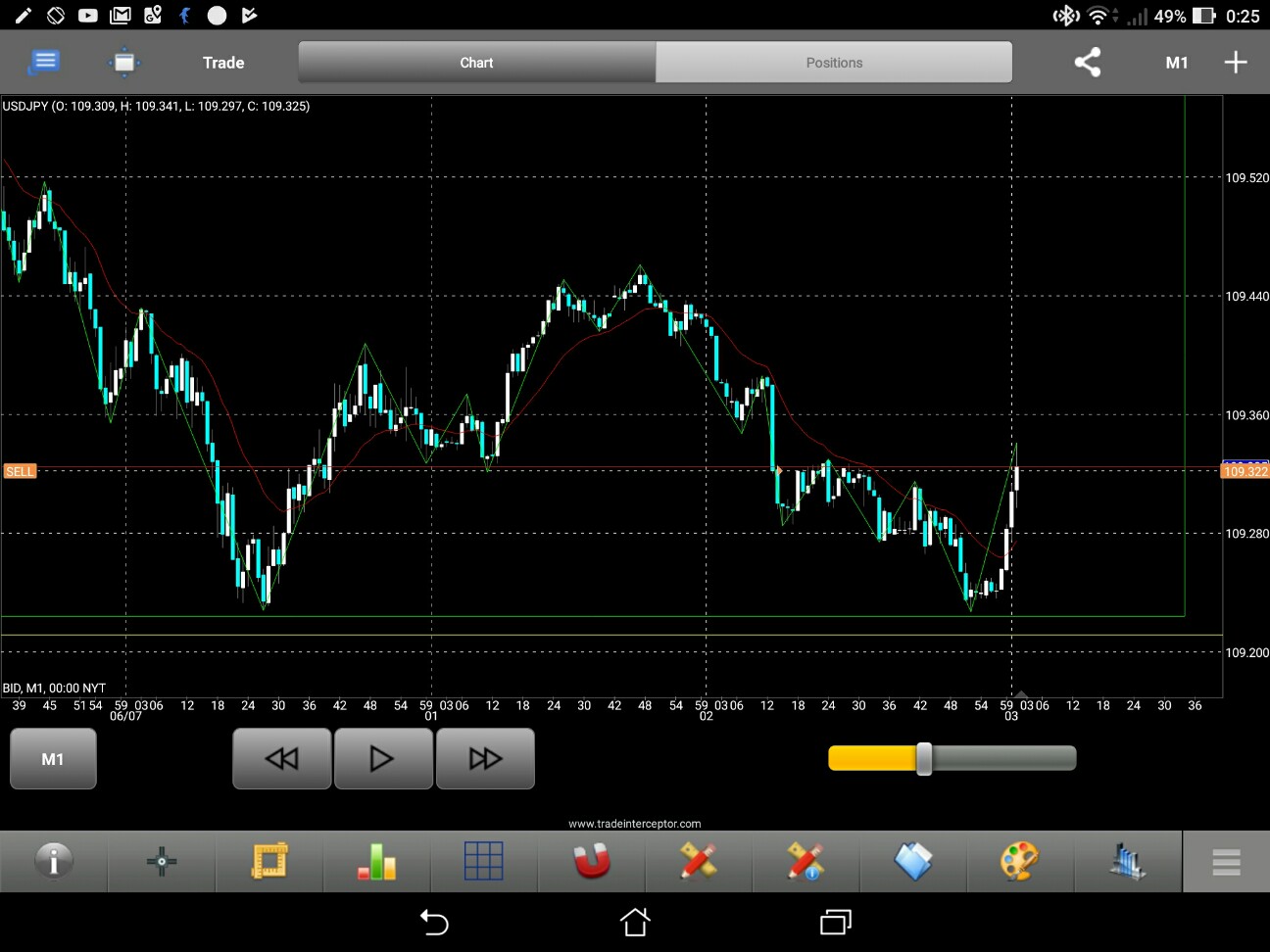Select the ruler measure frame tool
The image size is (1270, 952).
pyautogui.click(x=269, y=861)
